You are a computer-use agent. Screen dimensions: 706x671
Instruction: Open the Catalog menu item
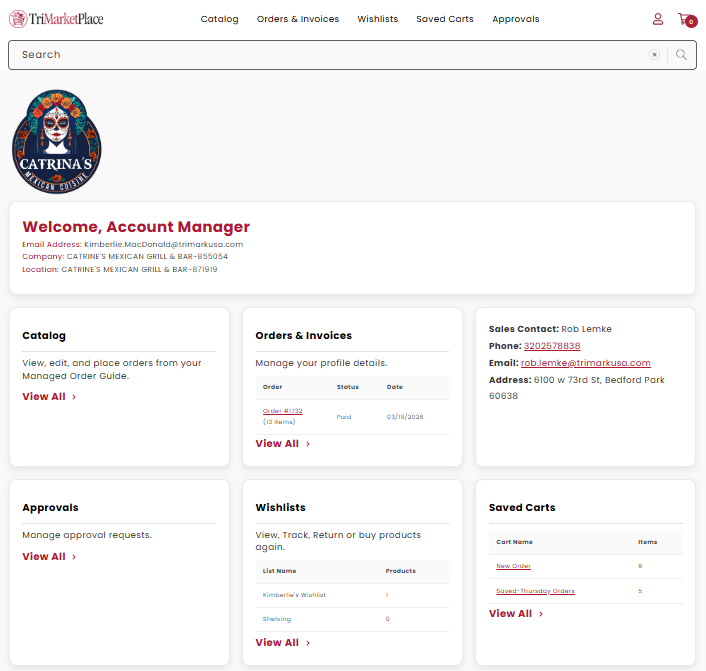[219, 19]
